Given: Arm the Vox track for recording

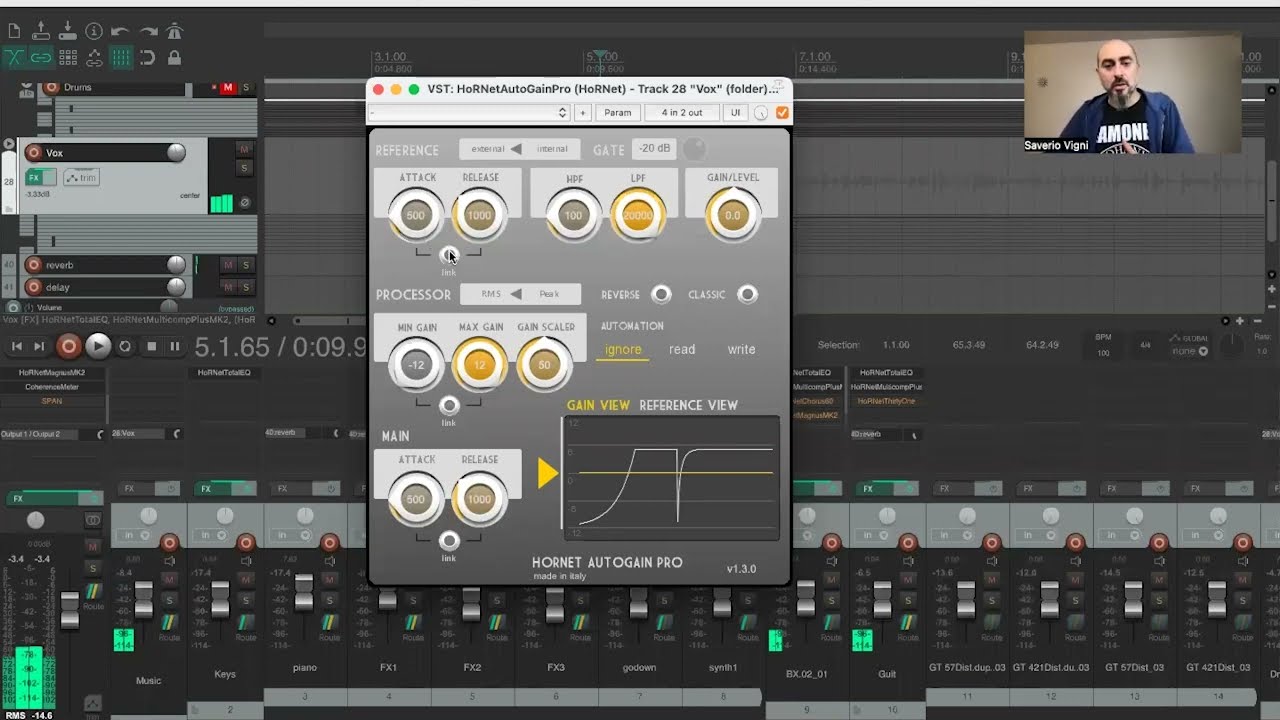Looking at the screenshot, I should click(34, 153).
